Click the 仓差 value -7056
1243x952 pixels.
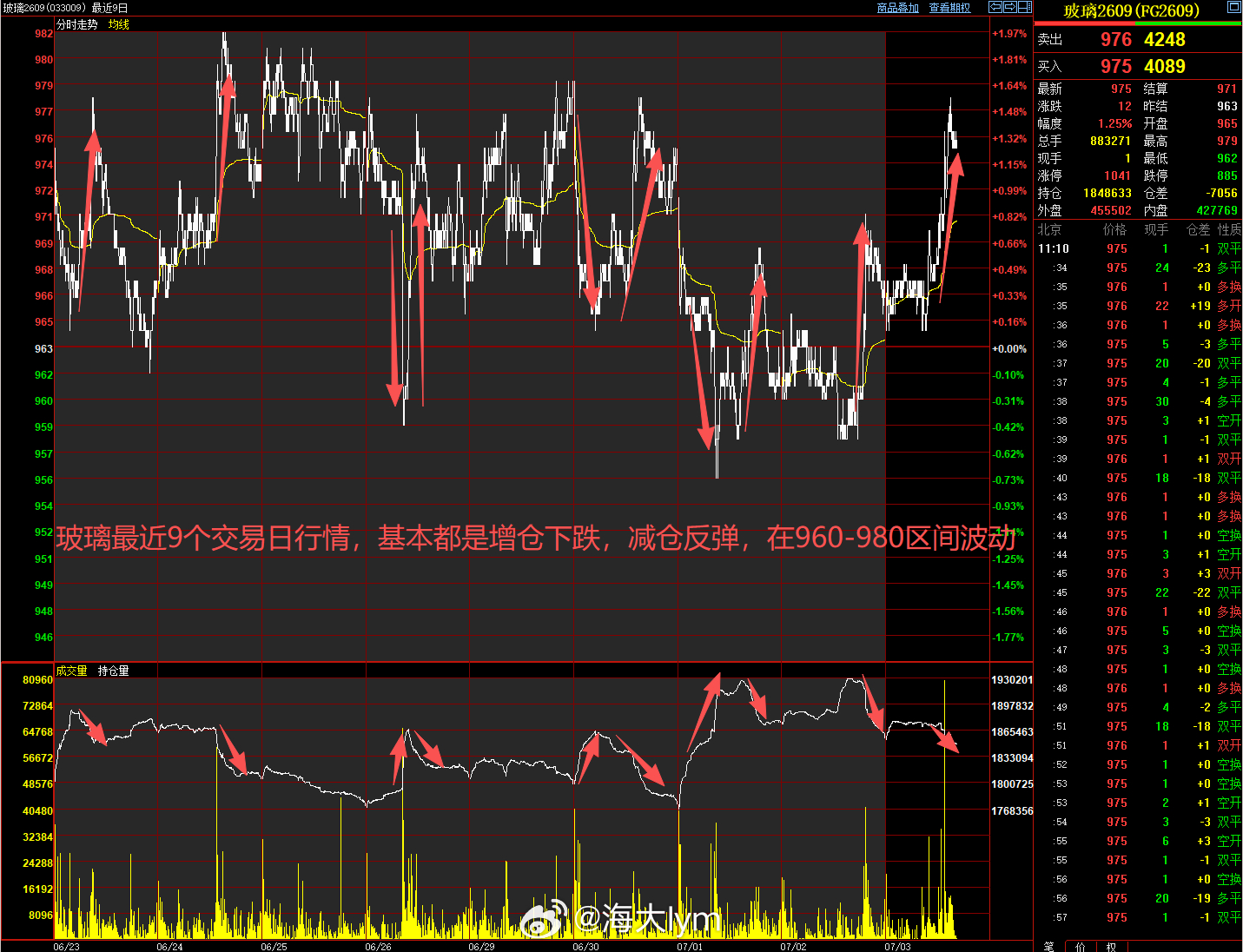tap(1222, 193)
